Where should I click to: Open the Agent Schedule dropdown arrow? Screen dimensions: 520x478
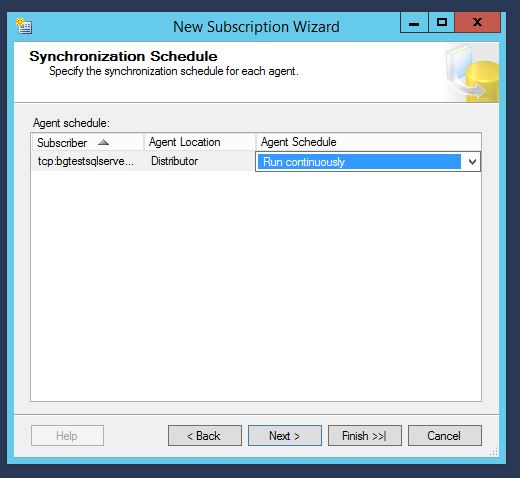[x=472, y=162]
